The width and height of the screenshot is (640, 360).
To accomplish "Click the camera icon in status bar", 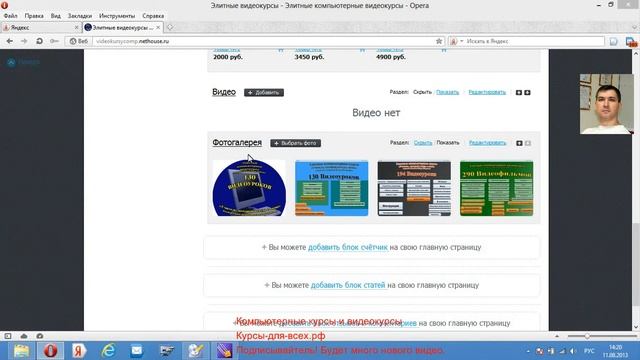I will pos(40,336).
